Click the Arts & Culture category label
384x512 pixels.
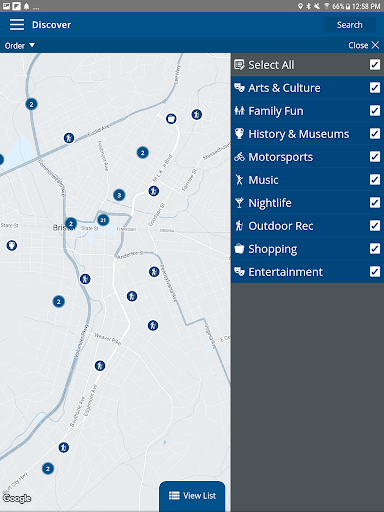(284, 88)
